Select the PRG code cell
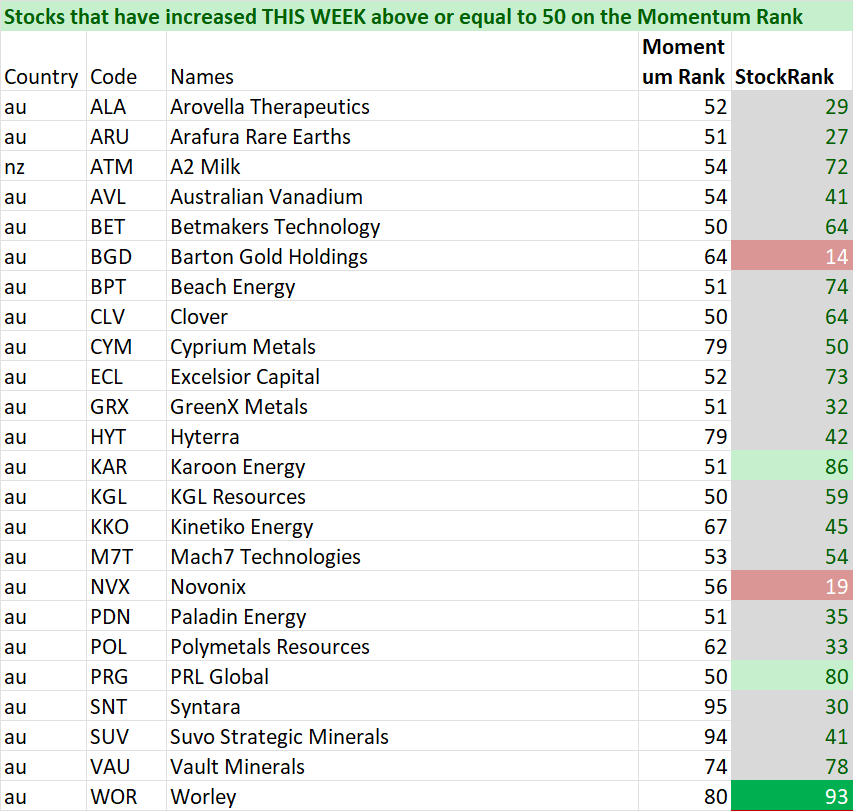The height and width of the screenshot is (811, 853). pos(126,676)
